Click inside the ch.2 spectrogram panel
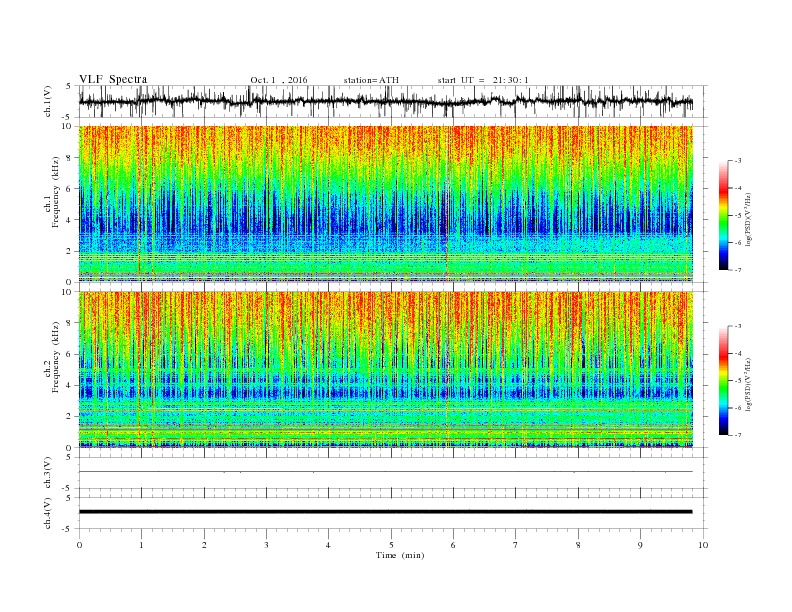This screenshot has width=792, height=612. click(386, 369)
